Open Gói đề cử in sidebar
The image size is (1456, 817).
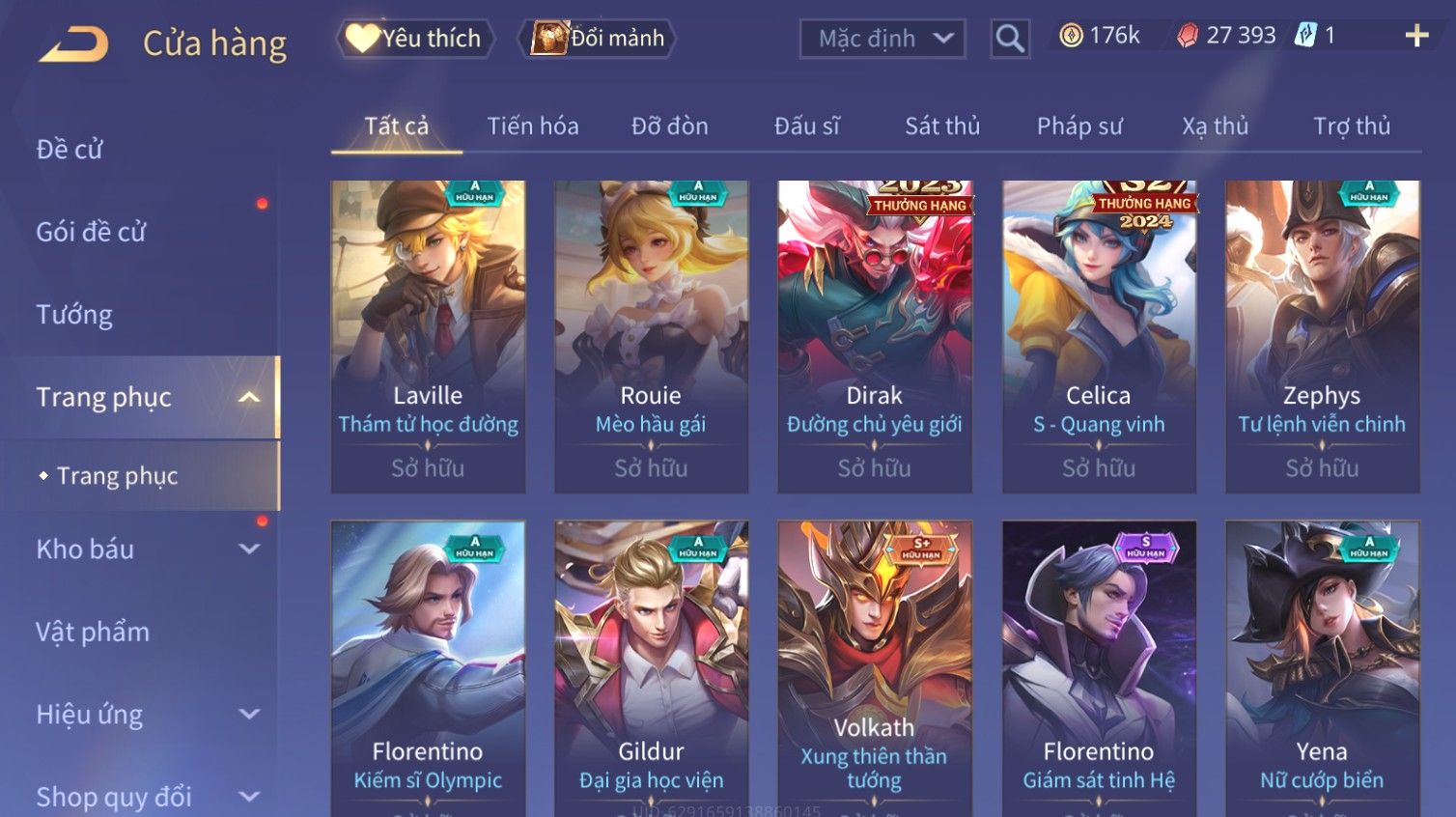coord(91,232)
